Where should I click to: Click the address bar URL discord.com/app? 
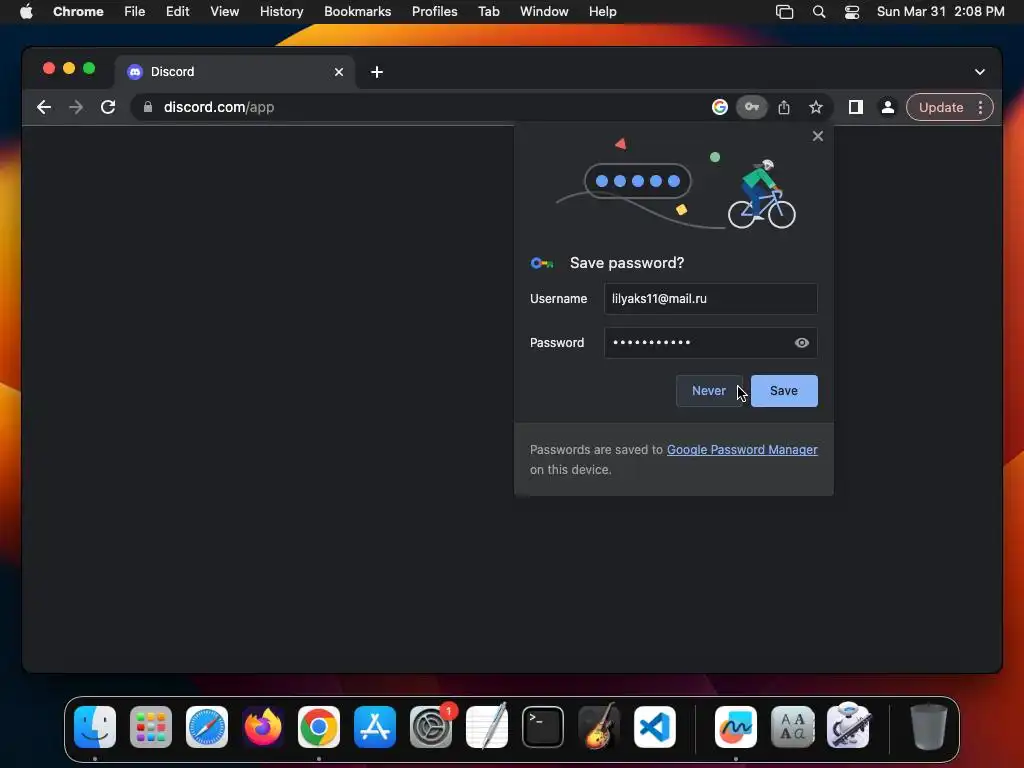(x=219, y=107)
